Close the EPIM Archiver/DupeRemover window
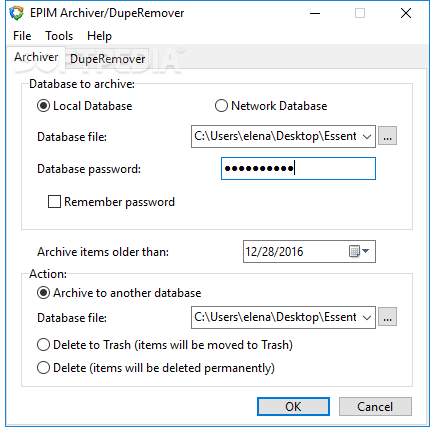 pos(406,13)
